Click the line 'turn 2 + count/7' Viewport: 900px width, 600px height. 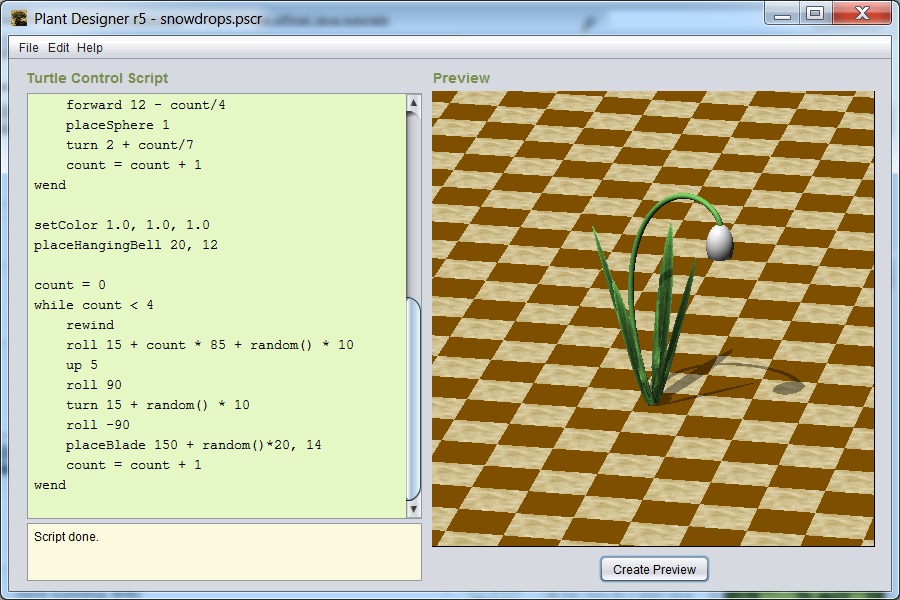pos(129,145)
